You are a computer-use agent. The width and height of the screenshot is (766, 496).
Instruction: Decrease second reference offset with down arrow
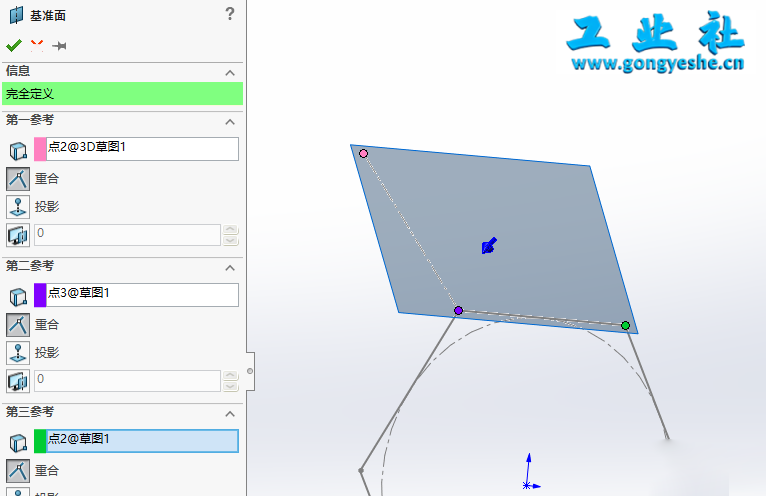(231, 387)
